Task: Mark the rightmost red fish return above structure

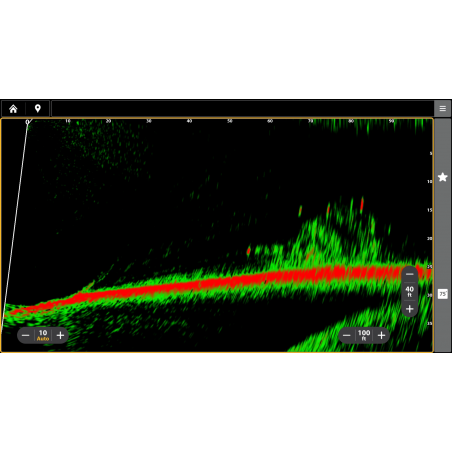Action: coord(362,204)
